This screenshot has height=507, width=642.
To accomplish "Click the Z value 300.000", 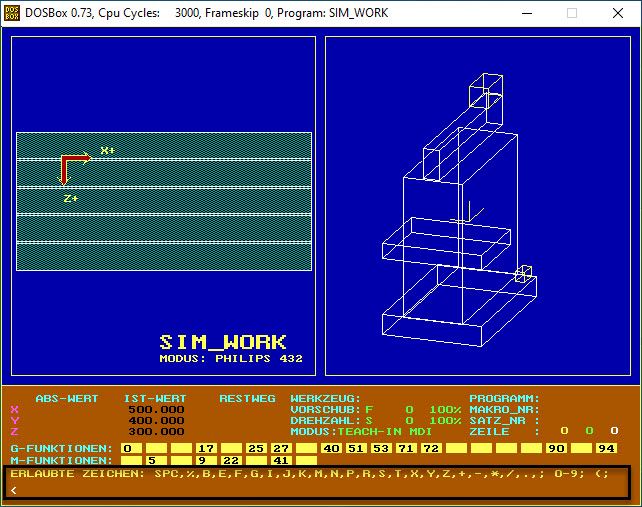I will click(x=156, y=432).
